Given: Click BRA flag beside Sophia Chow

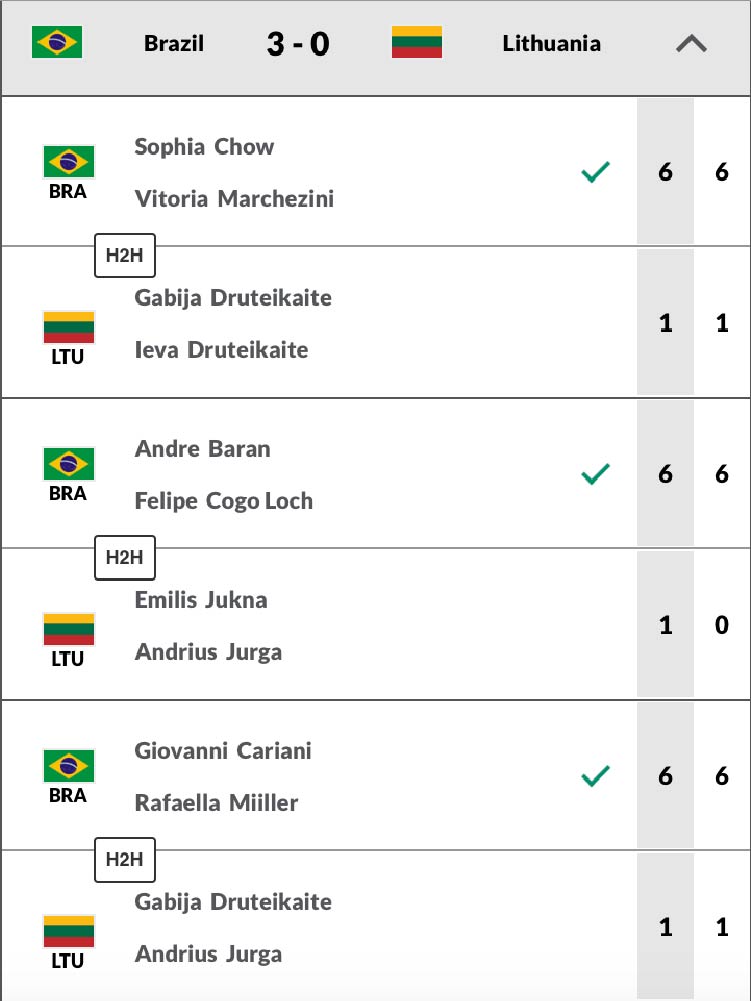Looking at the screenshot, I should click(68, 161).
